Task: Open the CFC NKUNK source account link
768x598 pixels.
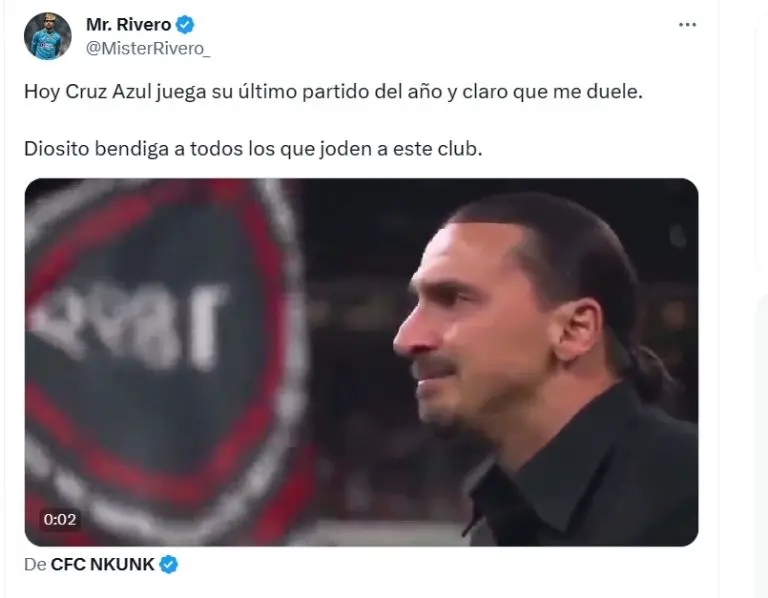Action: point(102,564)
